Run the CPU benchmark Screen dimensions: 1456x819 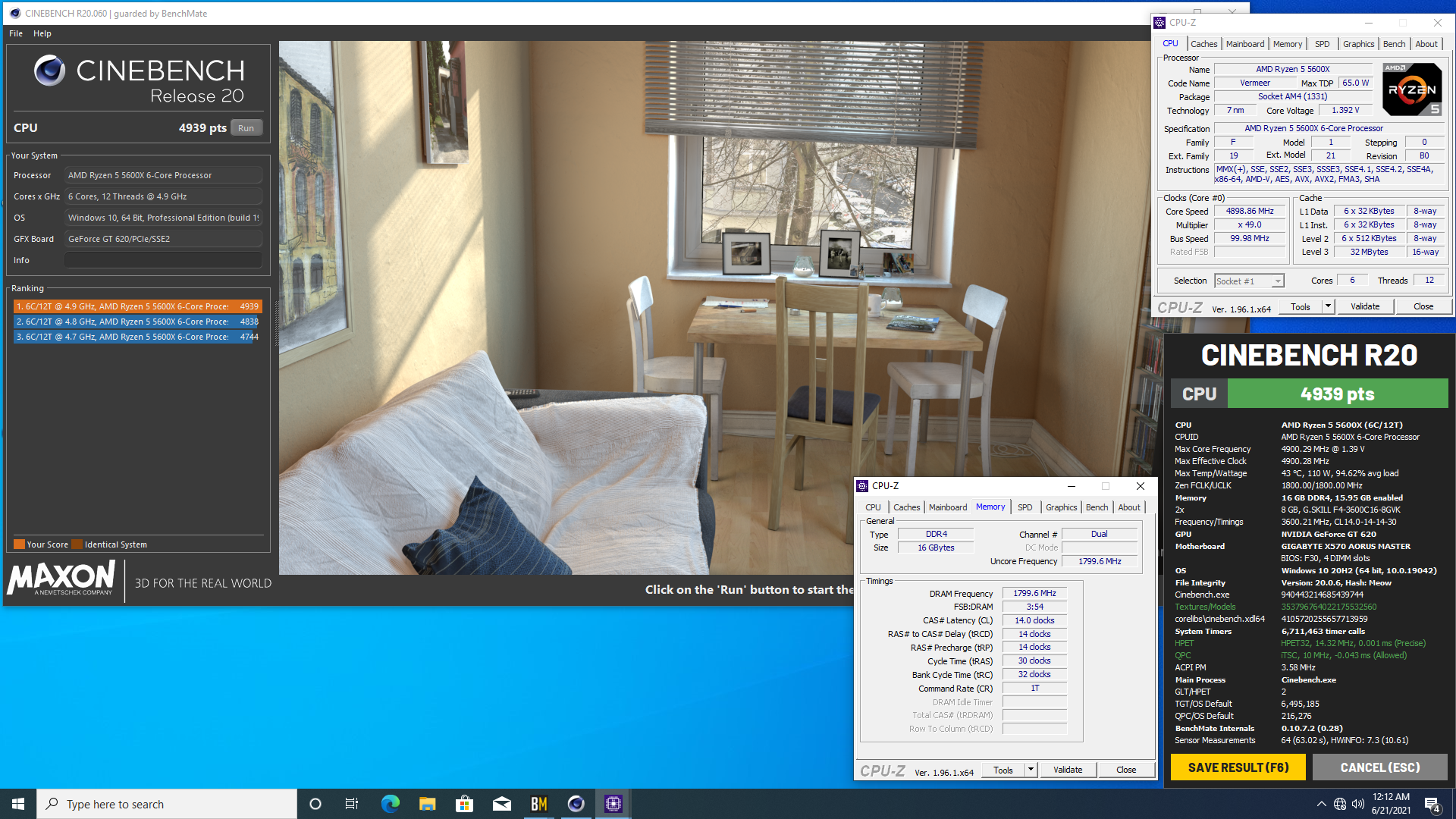246,128
